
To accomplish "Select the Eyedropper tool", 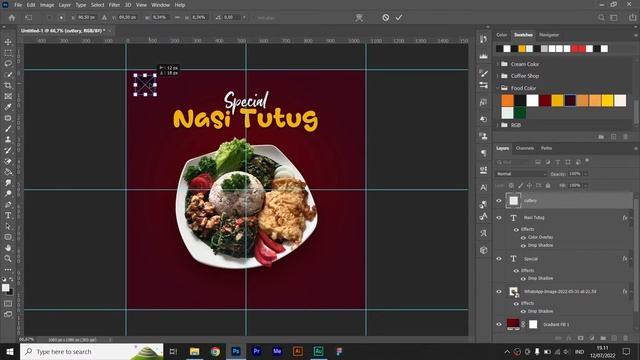I will click(x=8, y=107).
